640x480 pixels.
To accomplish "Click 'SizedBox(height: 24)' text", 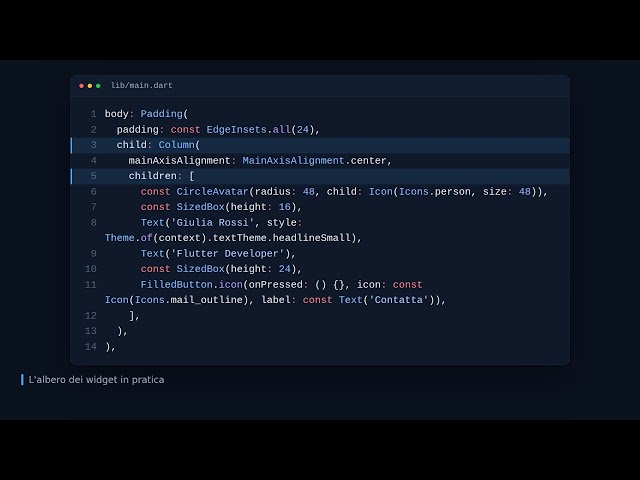I will click(x=236, y=269).
